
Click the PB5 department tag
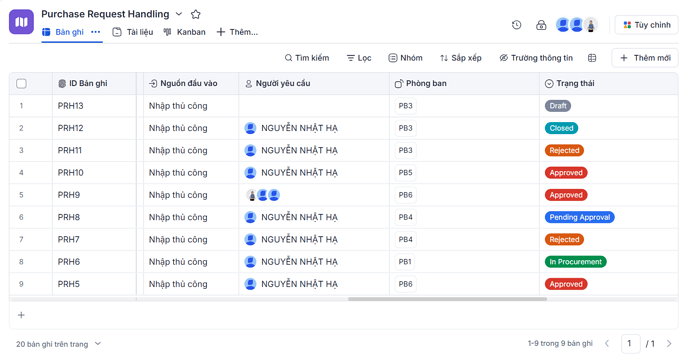click(x=405, y=173)
